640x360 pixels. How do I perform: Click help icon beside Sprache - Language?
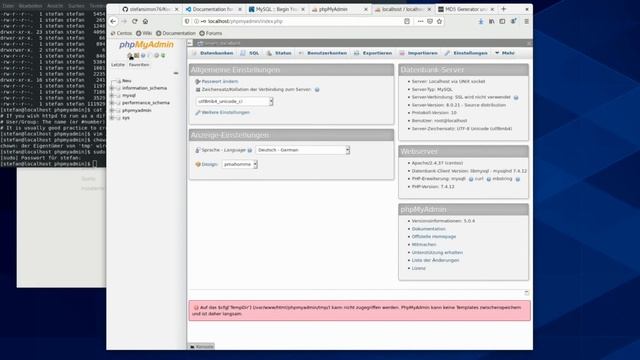pos(250,150)
